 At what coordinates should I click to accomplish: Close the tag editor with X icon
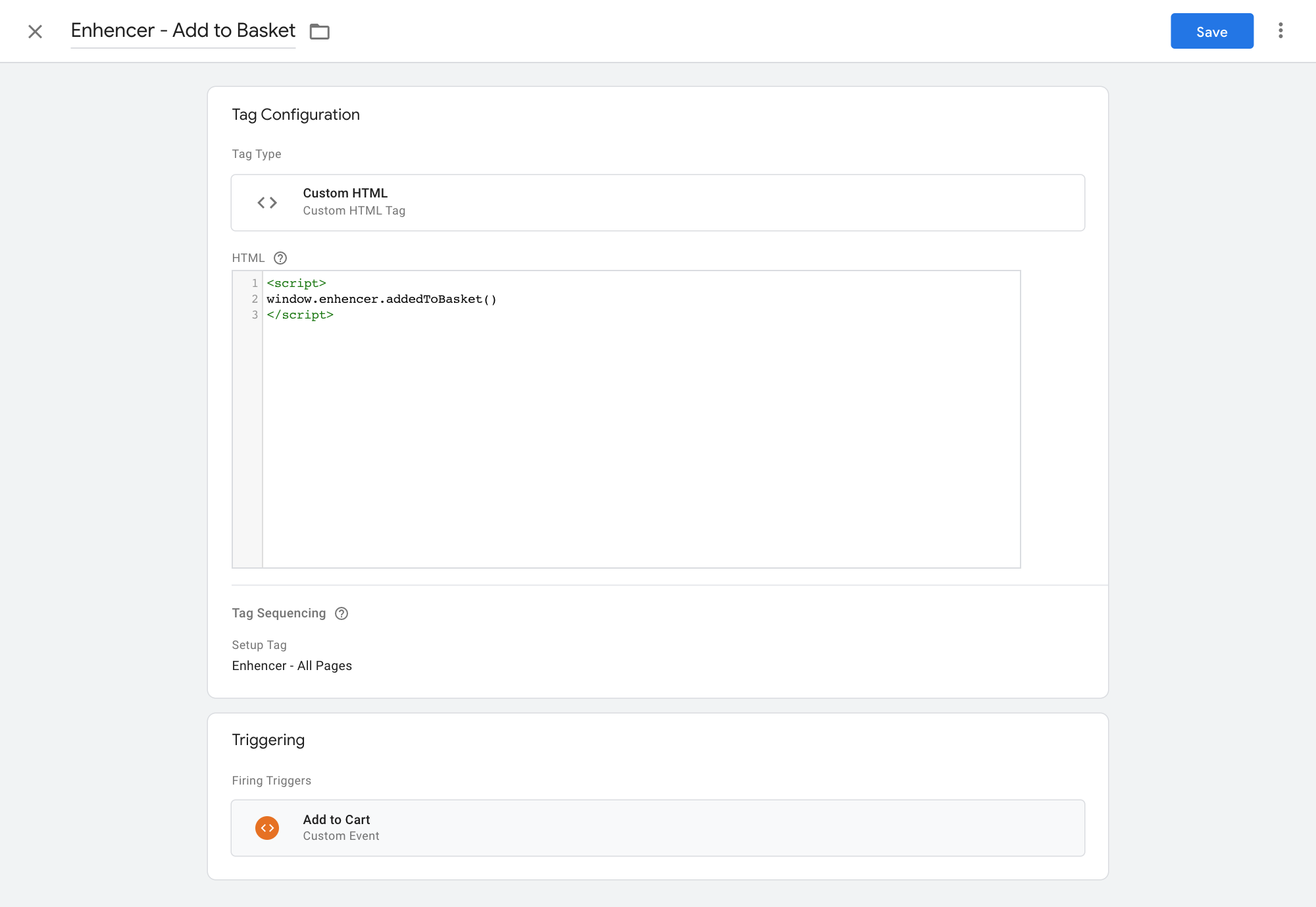tap(36, 32)
